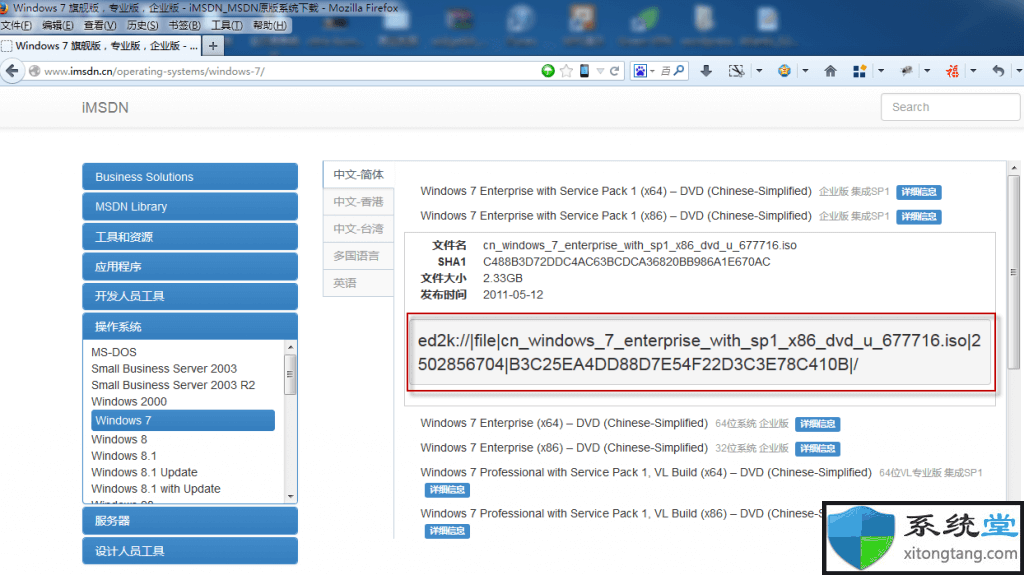The image size is (1024, 575).
Task: Click the gray bug toolbar icon
Action: coord(906,71)
